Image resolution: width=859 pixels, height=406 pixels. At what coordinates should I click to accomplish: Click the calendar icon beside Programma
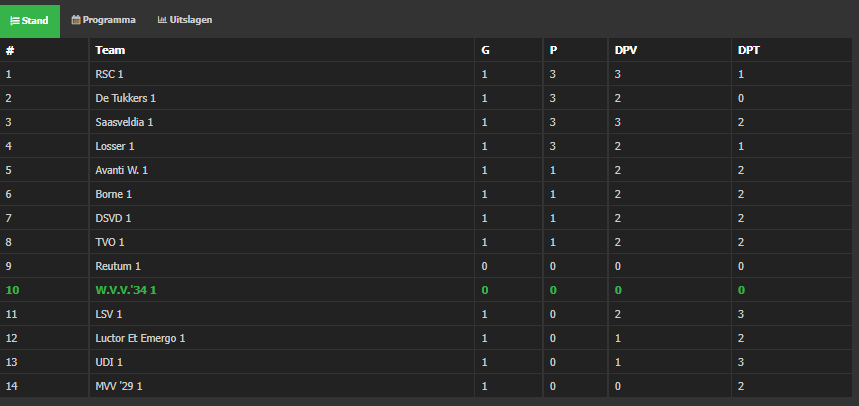(76, 20)
